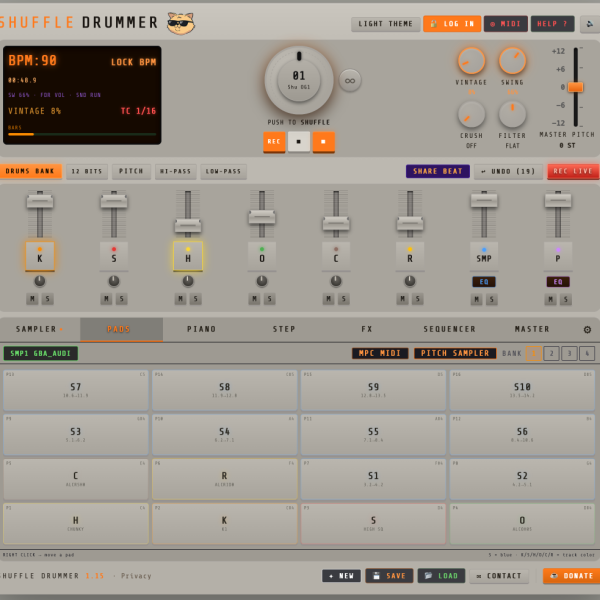
Task: Trigger the S7 pad
Action: 76,390
